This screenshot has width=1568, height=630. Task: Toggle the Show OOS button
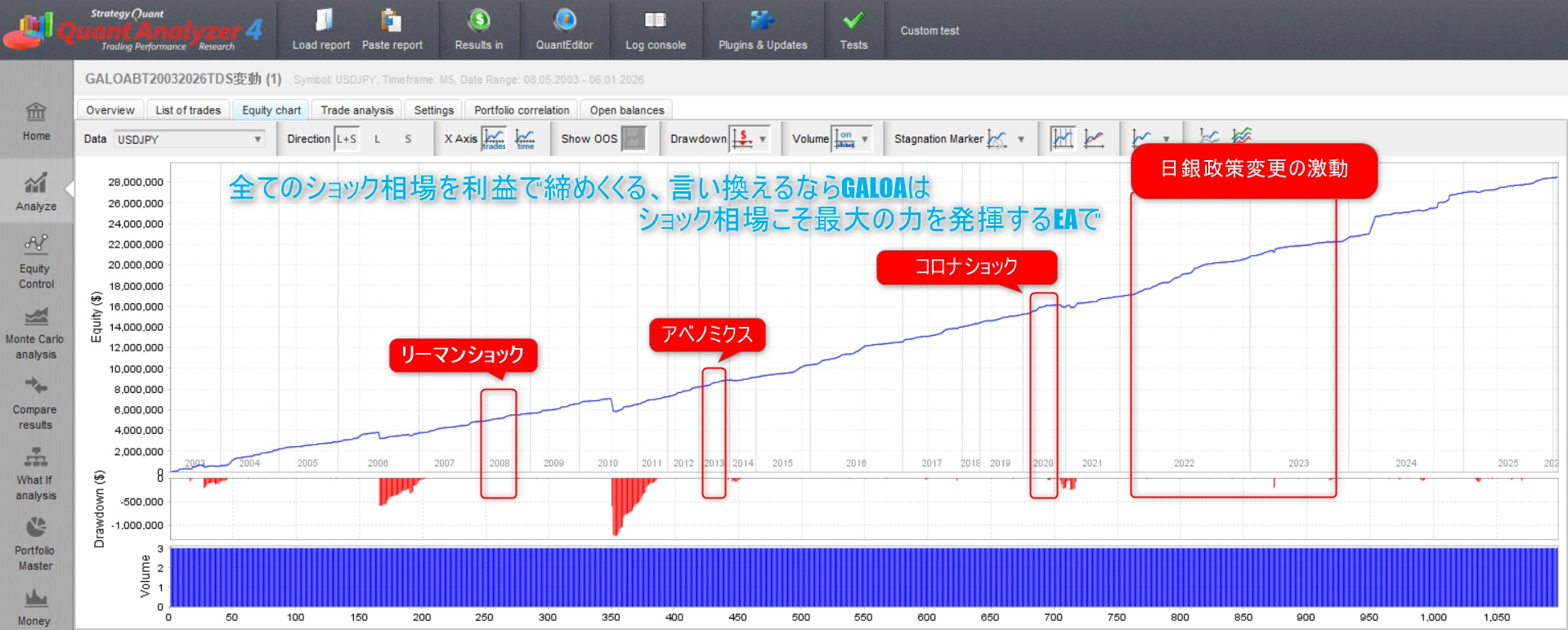coord(634,139)
